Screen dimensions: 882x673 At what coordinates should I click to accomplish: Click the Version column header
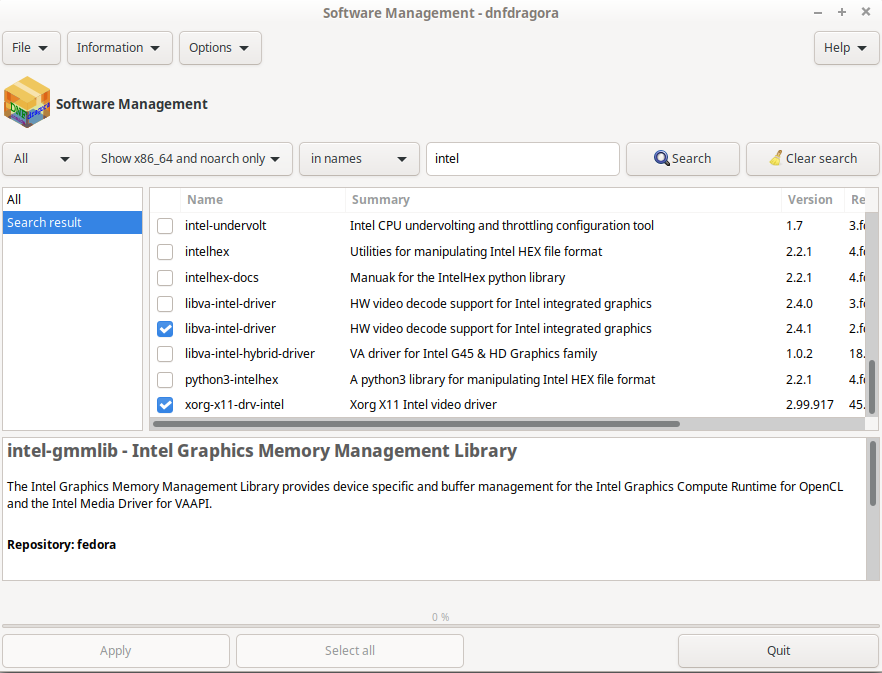pos(812,200)
